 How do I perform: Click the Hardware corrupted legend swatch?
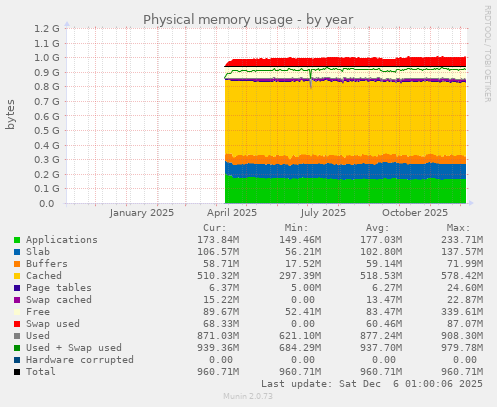pos(17,360)
